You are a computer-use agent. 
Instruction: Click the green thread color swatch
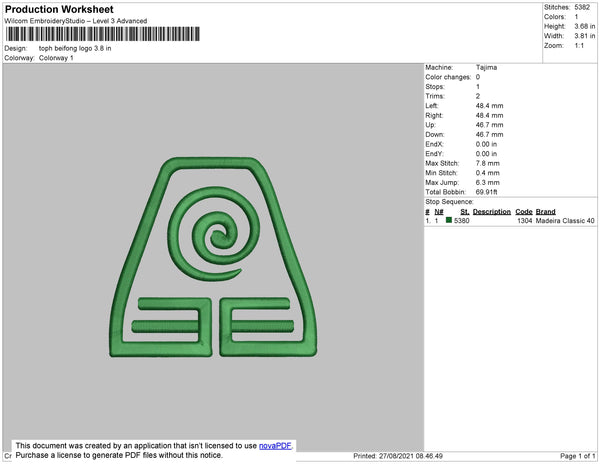coord(449,220)
